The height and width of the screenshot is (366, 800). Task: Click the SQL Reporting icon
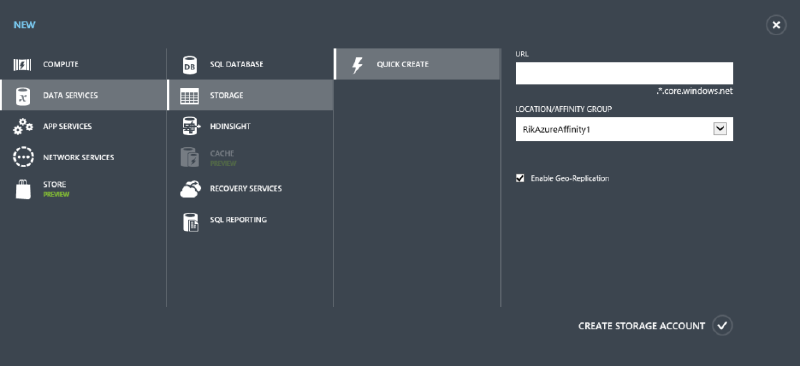coord(190,222)
